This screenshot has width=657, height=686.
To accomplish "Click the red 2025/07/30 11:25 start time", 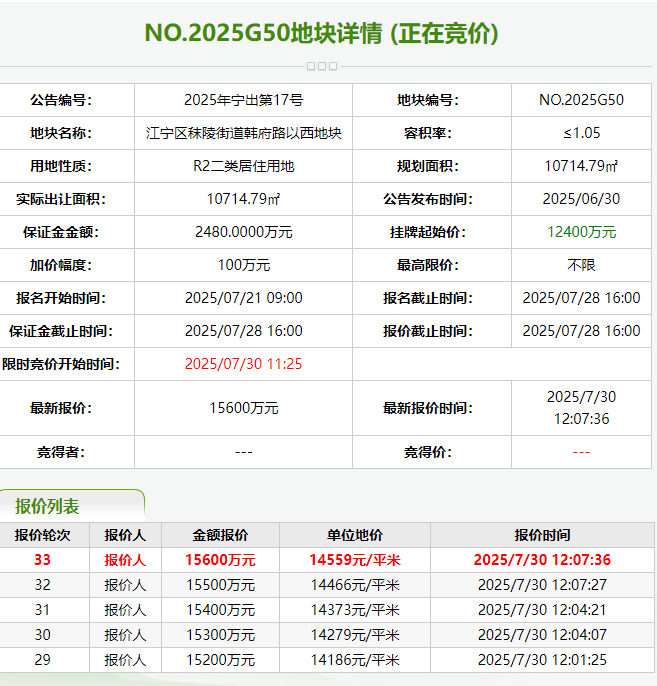I will [243, 364].
